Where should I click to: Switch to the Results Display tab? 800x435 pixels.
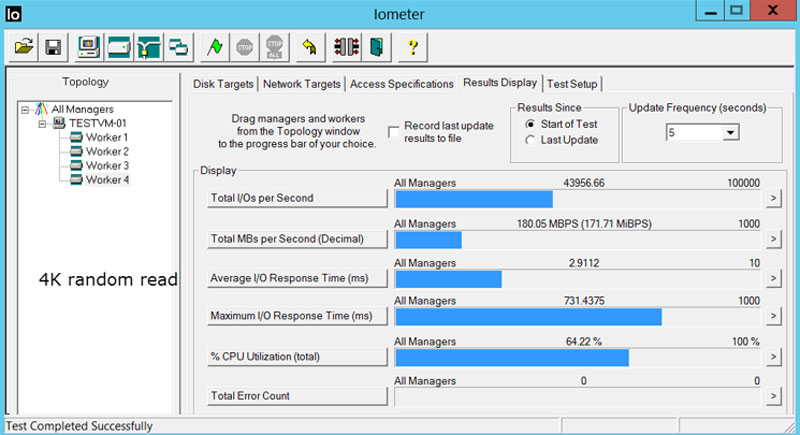point(500,83)
